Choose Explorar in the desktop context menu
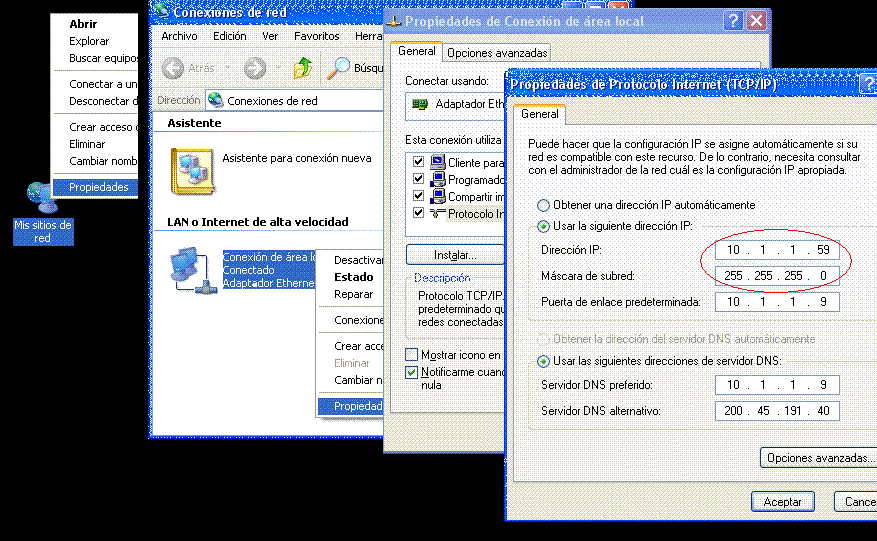The width and height of the screenshot is (877, 541). [89, 41]
